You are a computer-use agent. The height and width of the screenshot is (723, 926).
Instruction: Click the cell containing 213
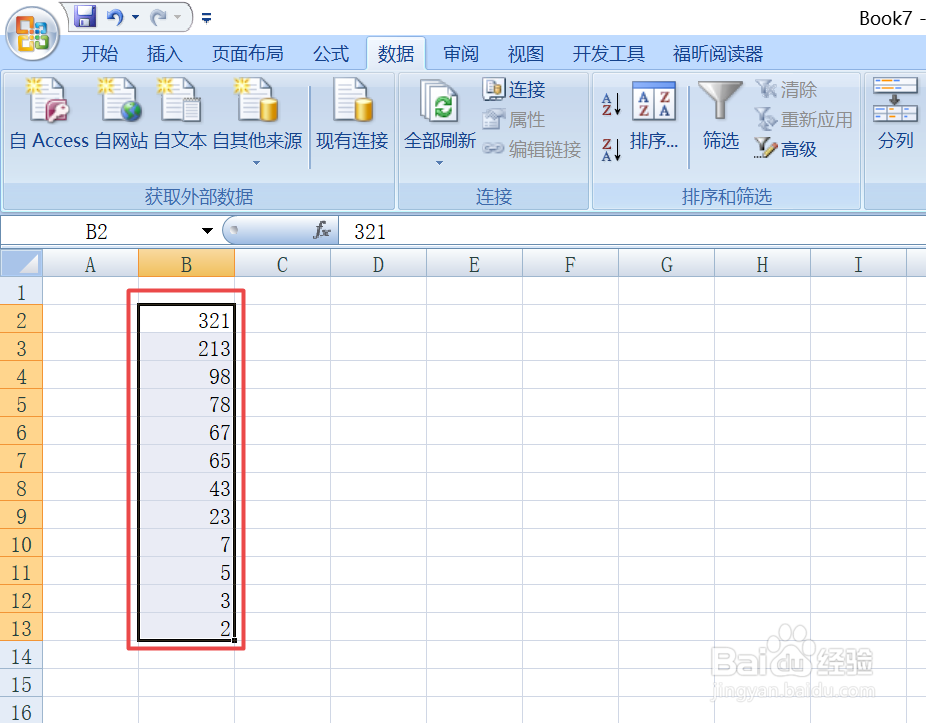[187, 348]
